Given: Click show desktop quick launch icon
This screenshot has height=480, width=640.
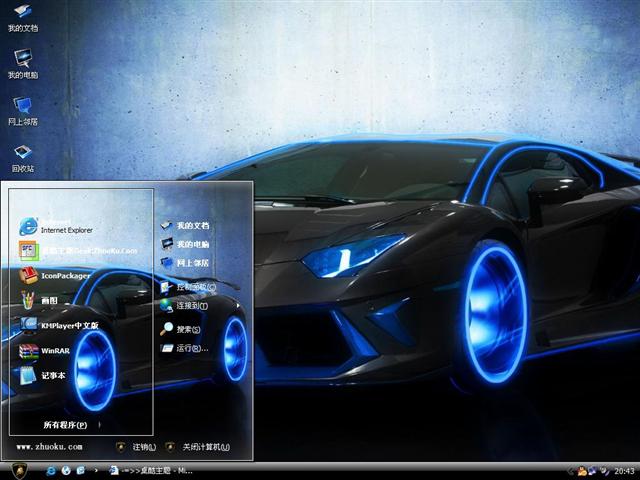Looking at the screenshot, I should click(x=80, y=471).
